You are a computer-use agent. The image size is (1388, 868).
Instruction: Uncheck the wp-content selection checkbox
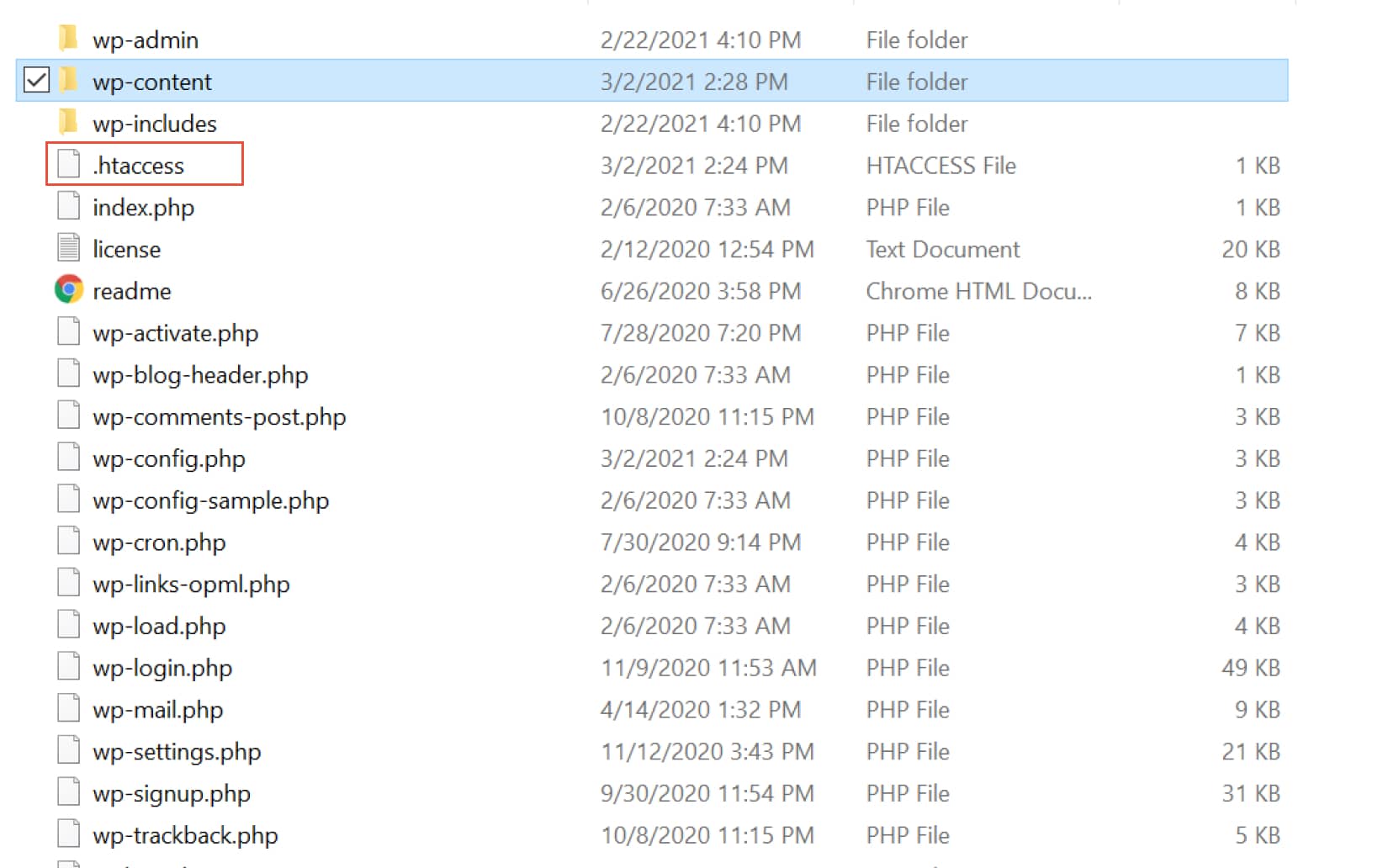pyautogui.click(x=36, y=81)
